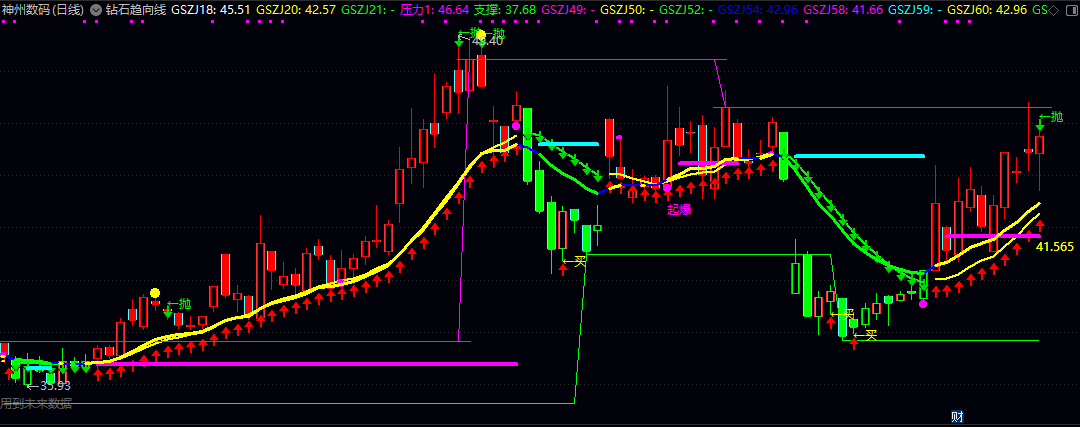Click the 35.93 low price label

[56, 385]
